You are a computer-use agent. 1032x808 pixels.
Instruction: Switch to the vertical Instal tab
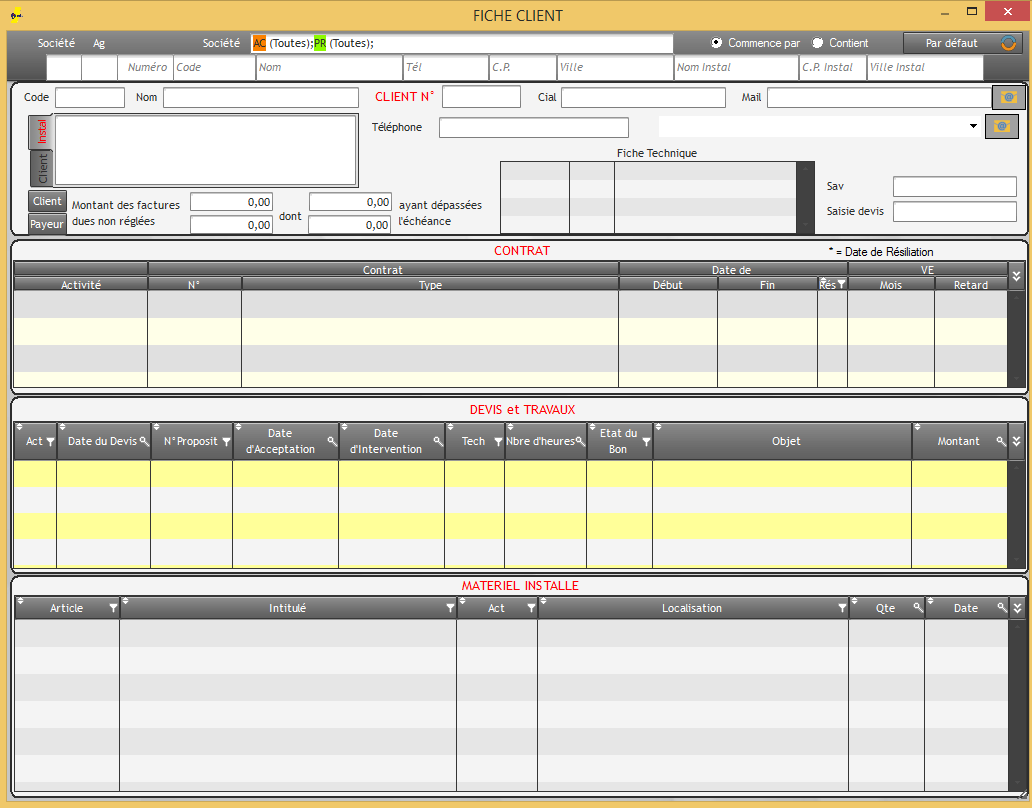tap(42, 132)
